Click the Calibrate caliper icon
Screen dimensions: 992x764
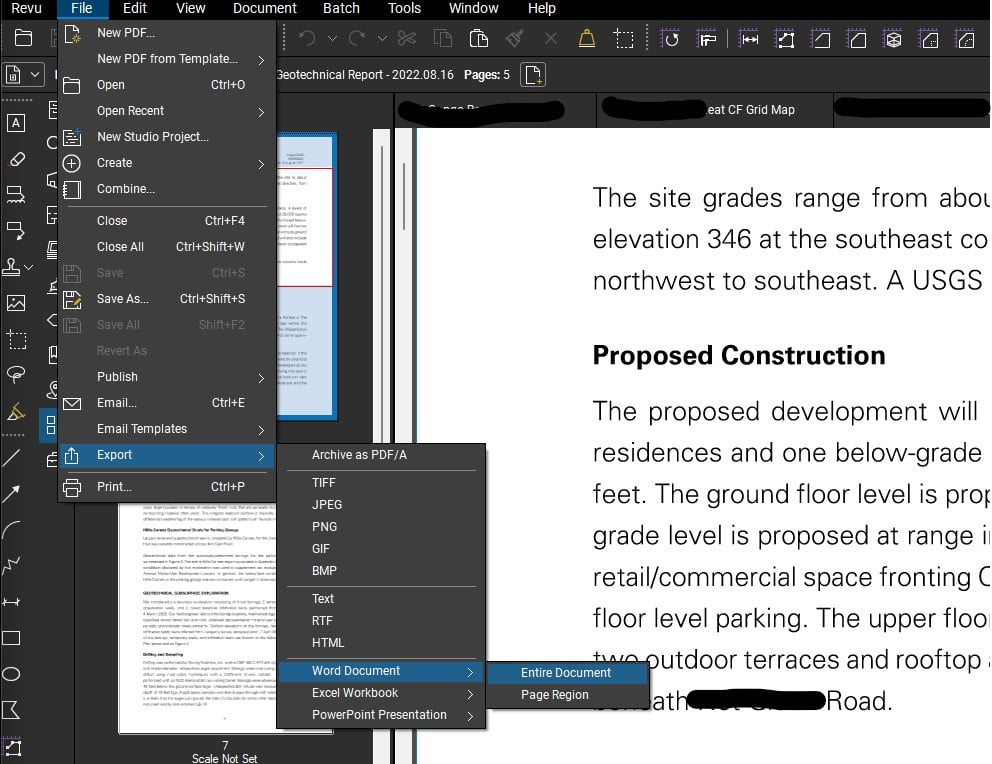(710, 40)
